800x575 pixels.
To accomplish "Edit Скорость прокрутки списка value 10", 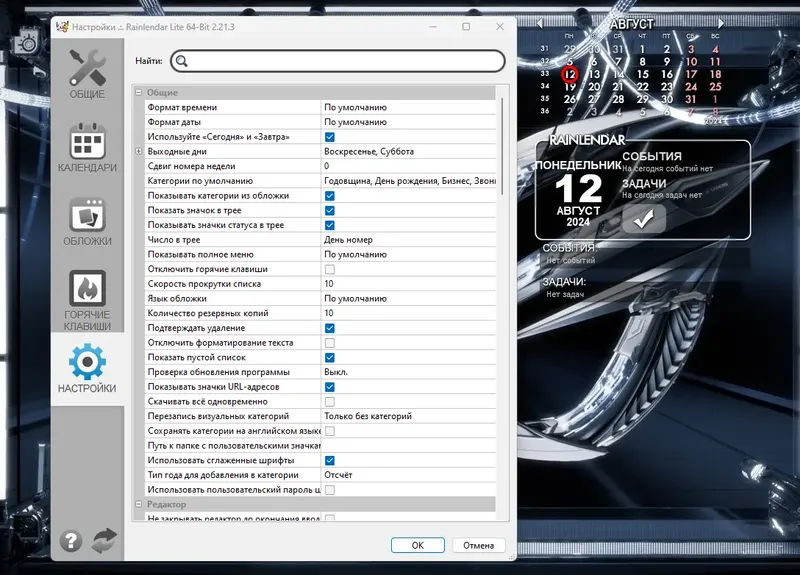I will click(409, 284).
